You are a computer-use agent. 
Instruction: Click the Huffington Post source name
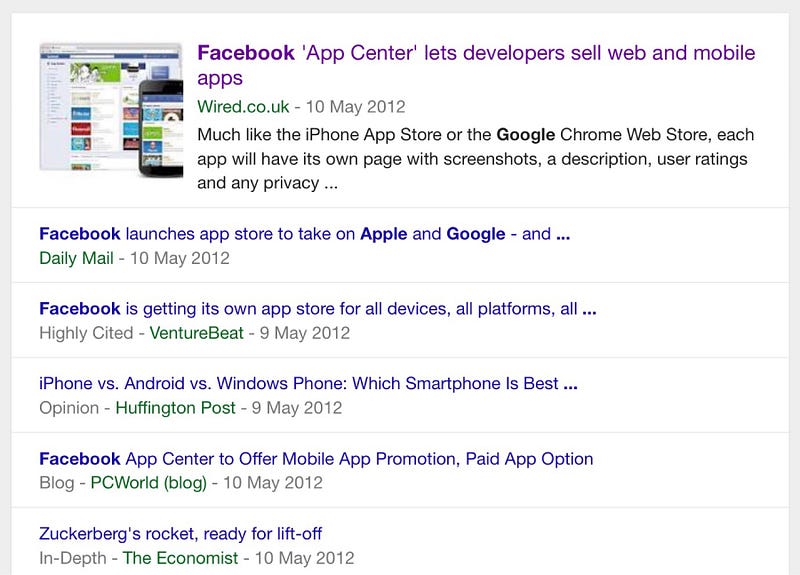pos(176,408)
